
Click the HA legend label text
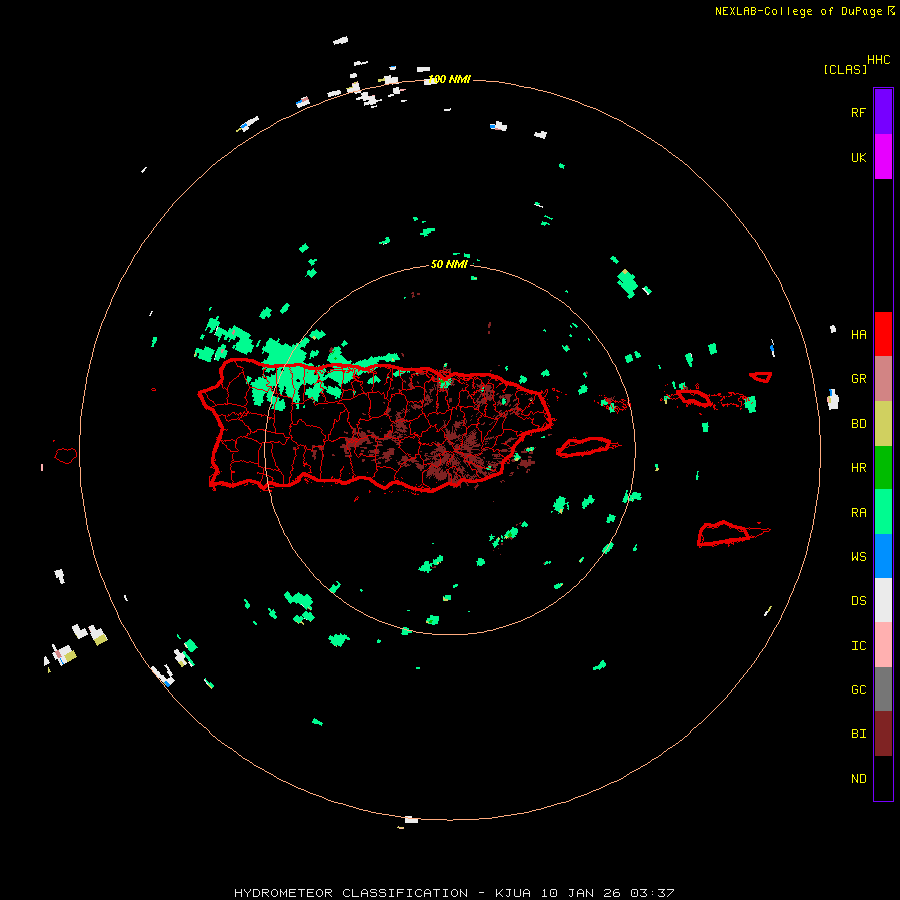[x=858, y=335]
